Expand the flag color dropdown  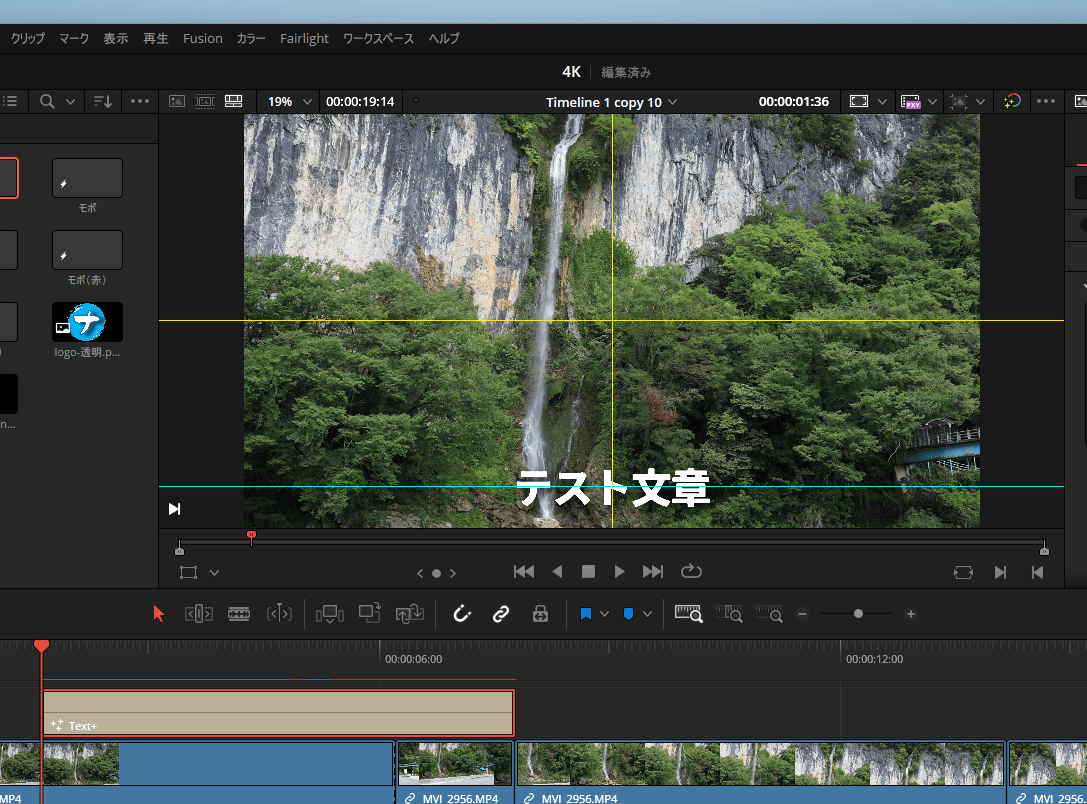[x=605, y=614]
